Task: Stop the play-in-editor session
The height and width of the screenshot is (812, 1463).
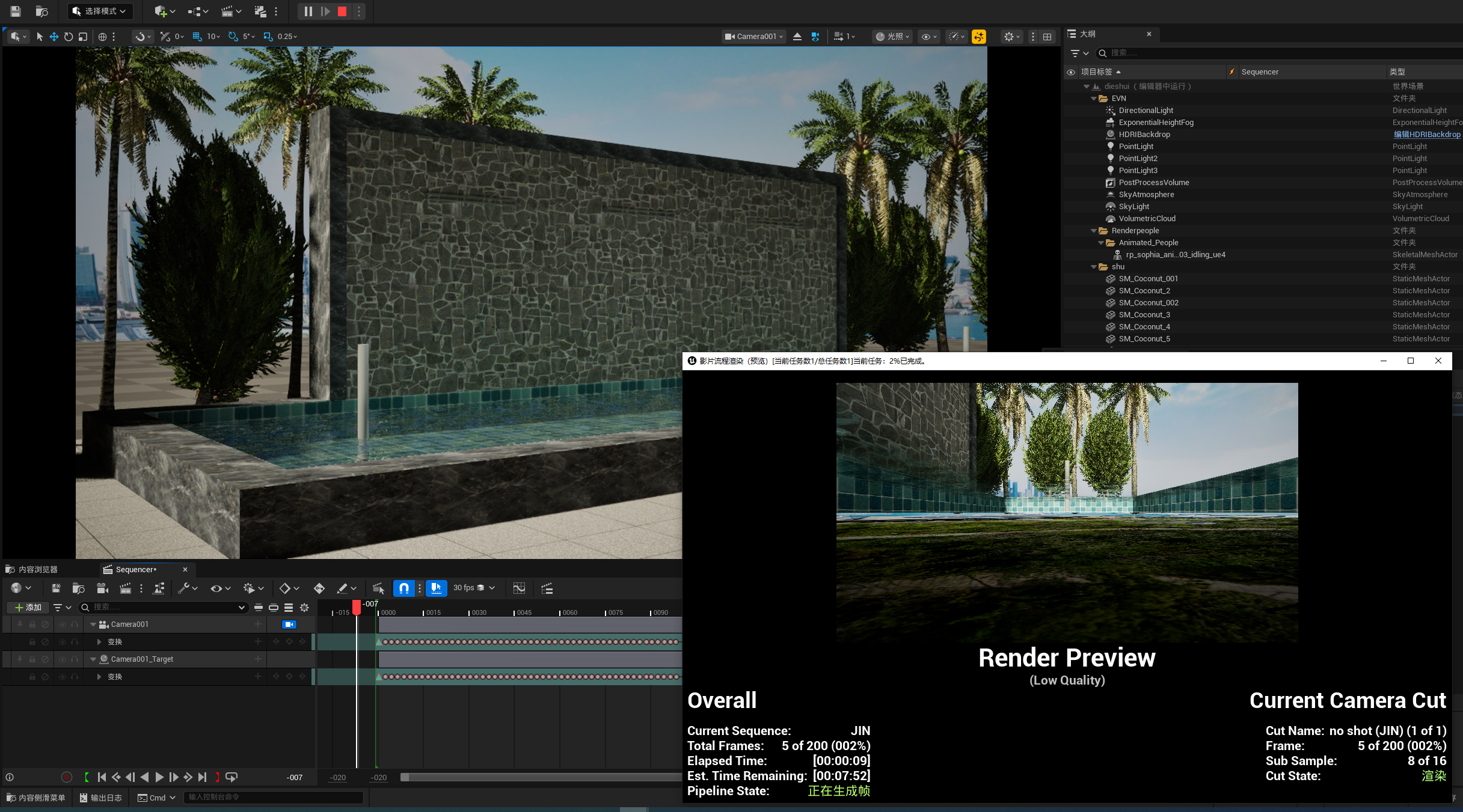Action: (x=342, y=11)
